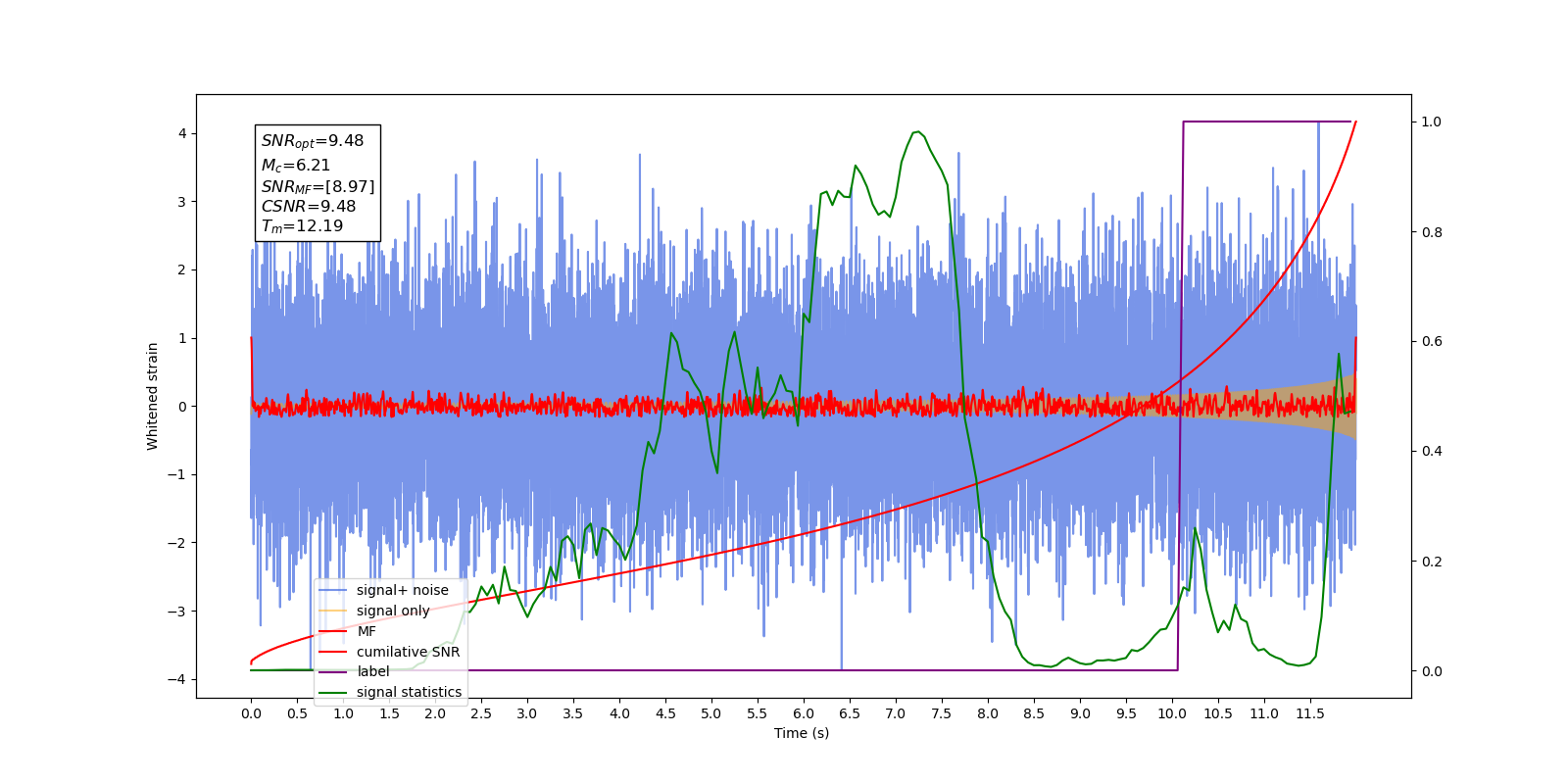The height and width of the screenshot is (784, 1568).
Task: Click the blue line swatch beside 'signal+ noise'
Action: click(333, 590)
